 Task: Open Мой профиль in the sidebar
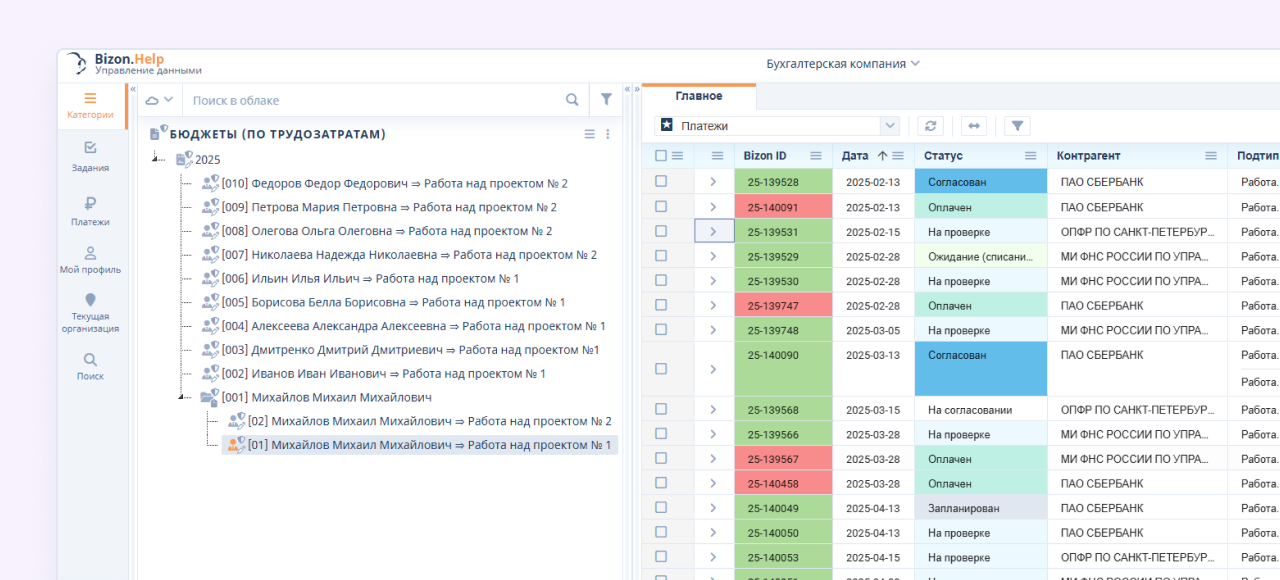click(91, 260)
